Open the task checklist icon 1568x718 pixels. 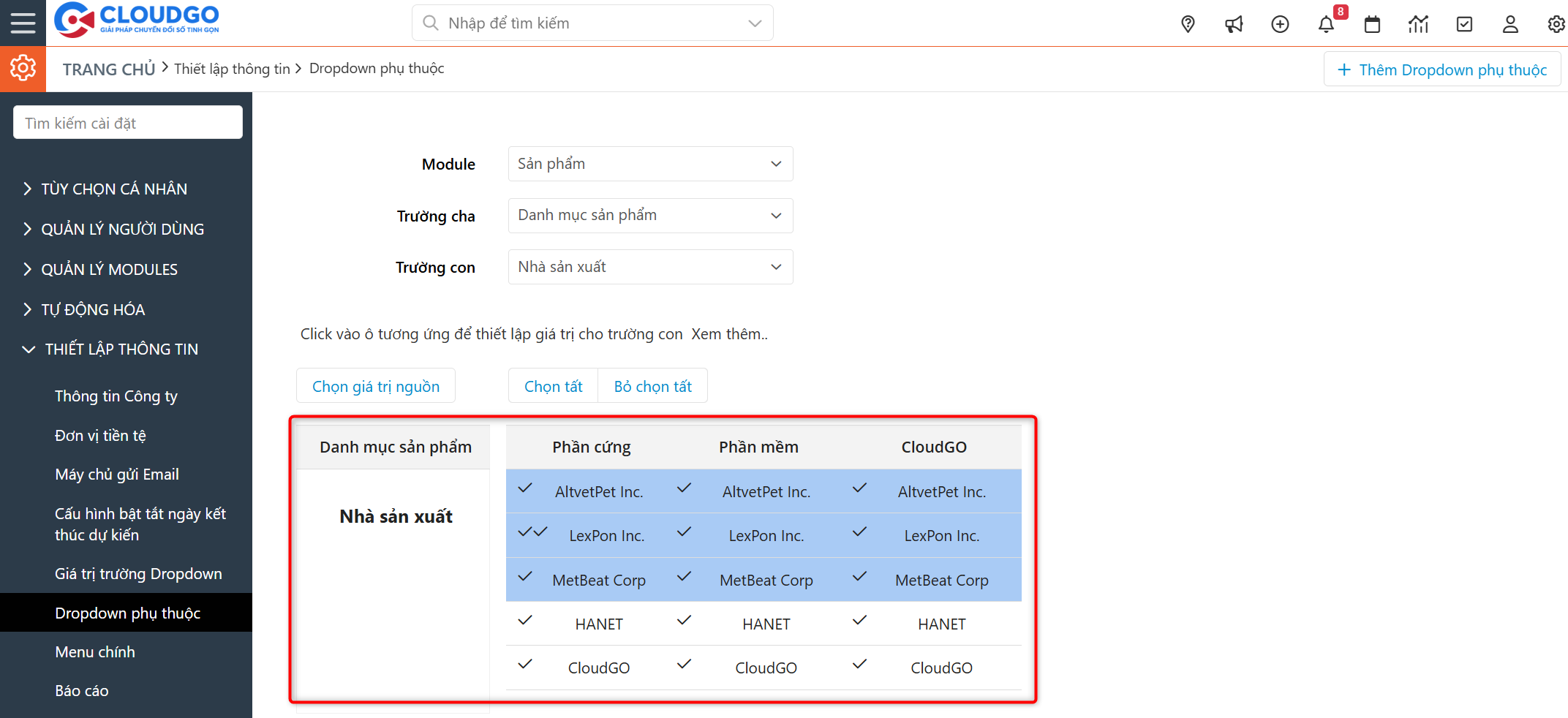(1464, 23)
